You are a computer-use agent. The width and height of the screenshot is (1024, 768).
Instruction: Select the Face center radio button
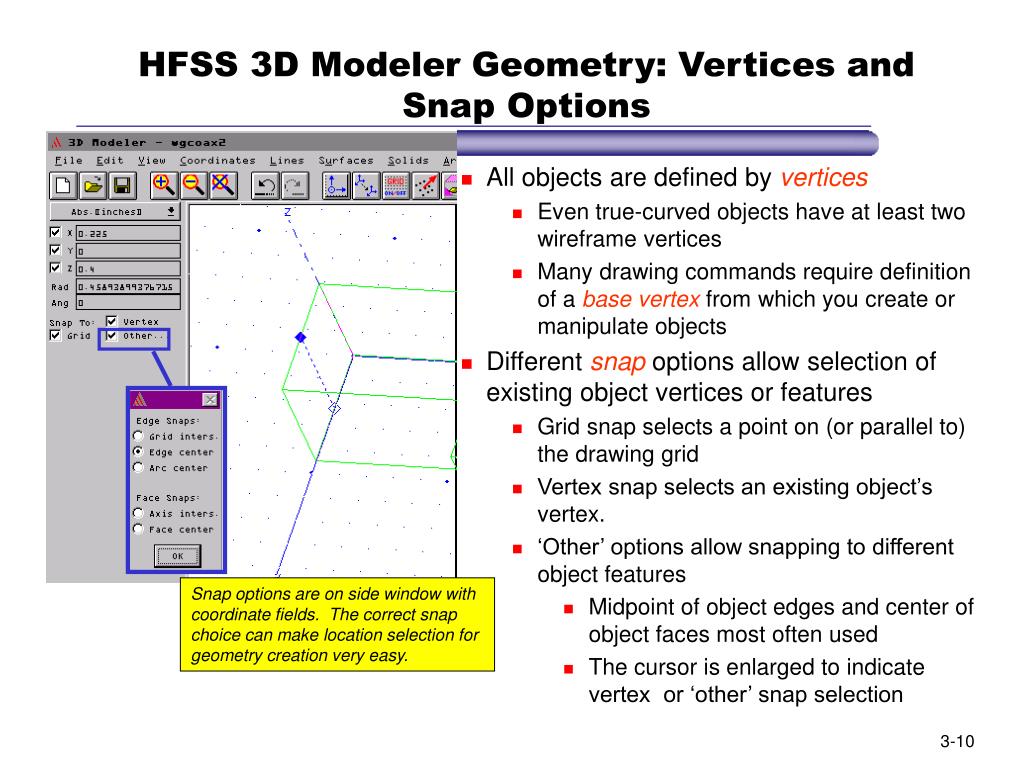click(x=138, y=528)
